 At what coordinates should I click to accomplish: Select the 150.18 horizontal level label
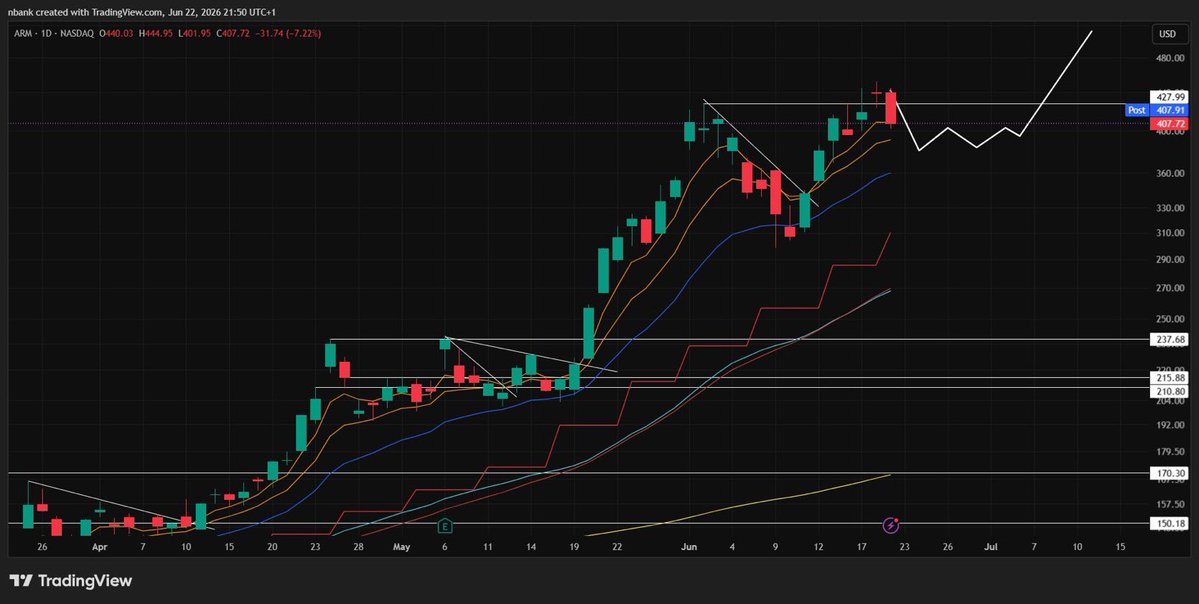1167,524
